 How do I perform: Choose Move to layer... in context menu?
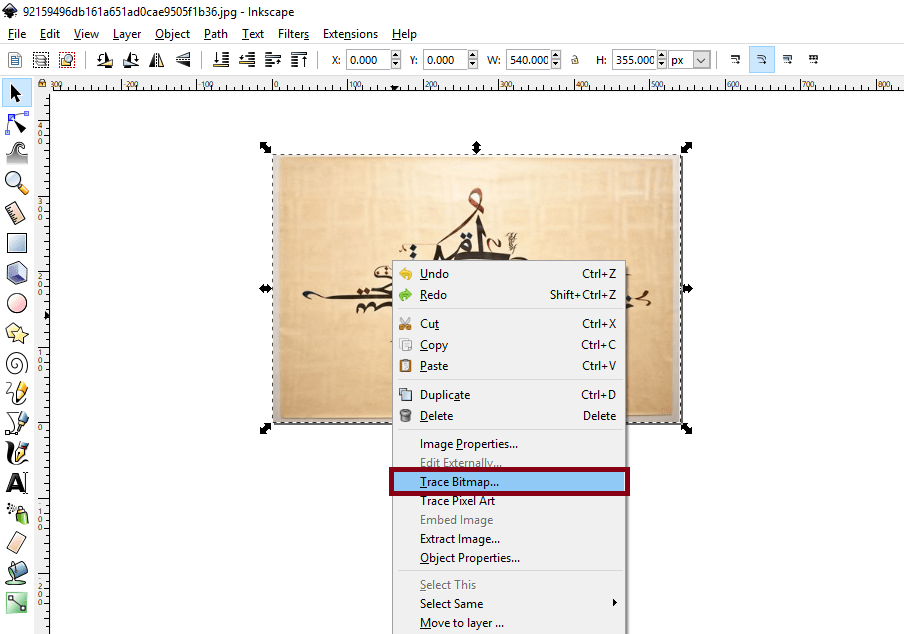(509, 623)
